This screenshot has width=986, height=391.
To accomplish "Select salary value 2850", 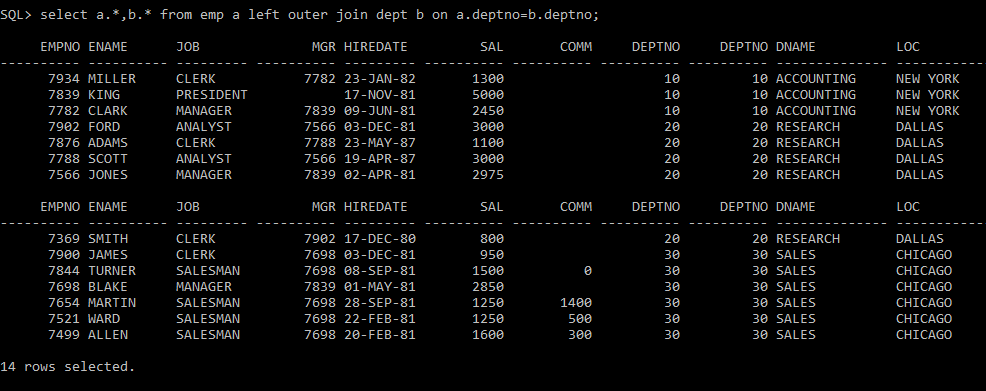I will coord(488,287).
